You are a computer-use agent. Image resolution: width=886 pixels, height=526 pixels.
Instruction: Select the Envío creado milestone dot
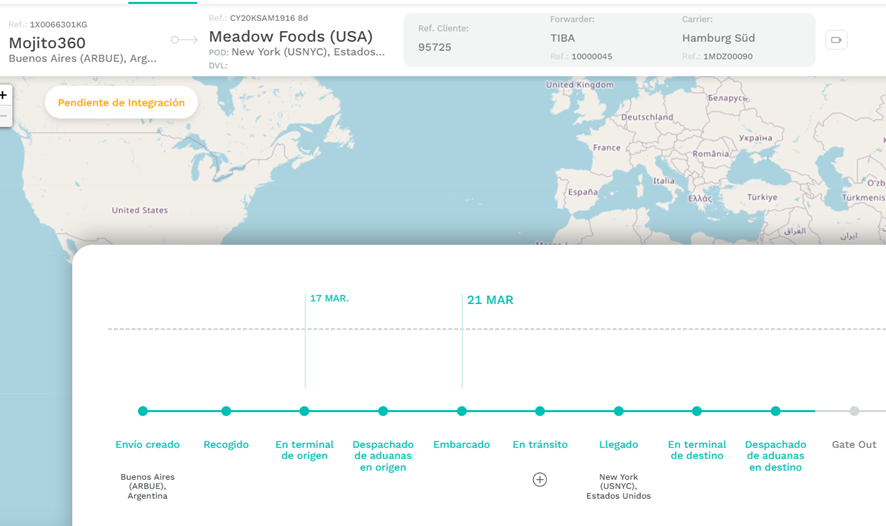(143, 411)
